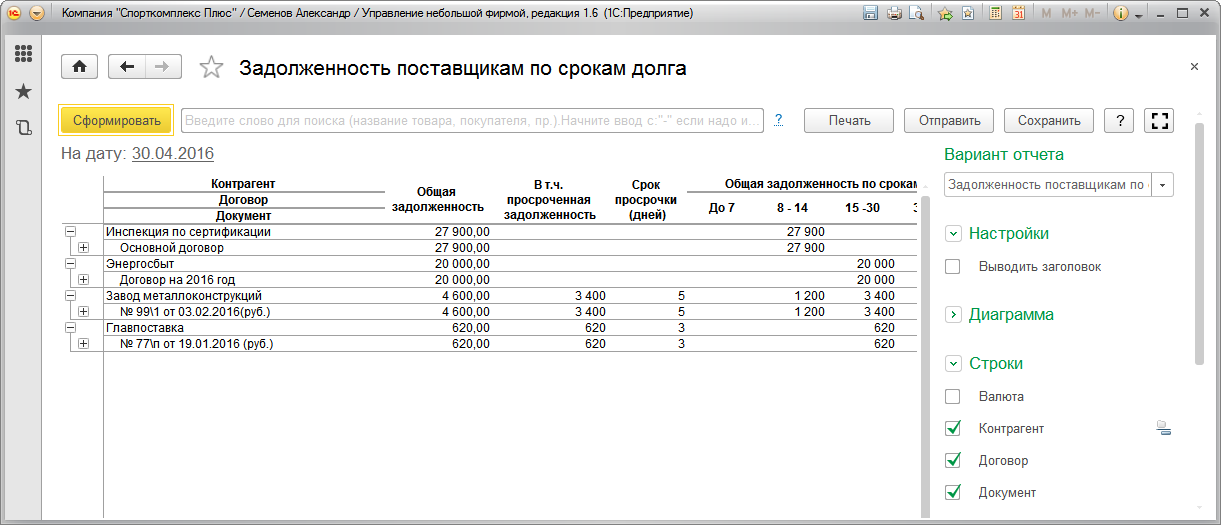
Task: Select the Энергосбыт cell
Action: pyautogui.click(x=245, y=264)
